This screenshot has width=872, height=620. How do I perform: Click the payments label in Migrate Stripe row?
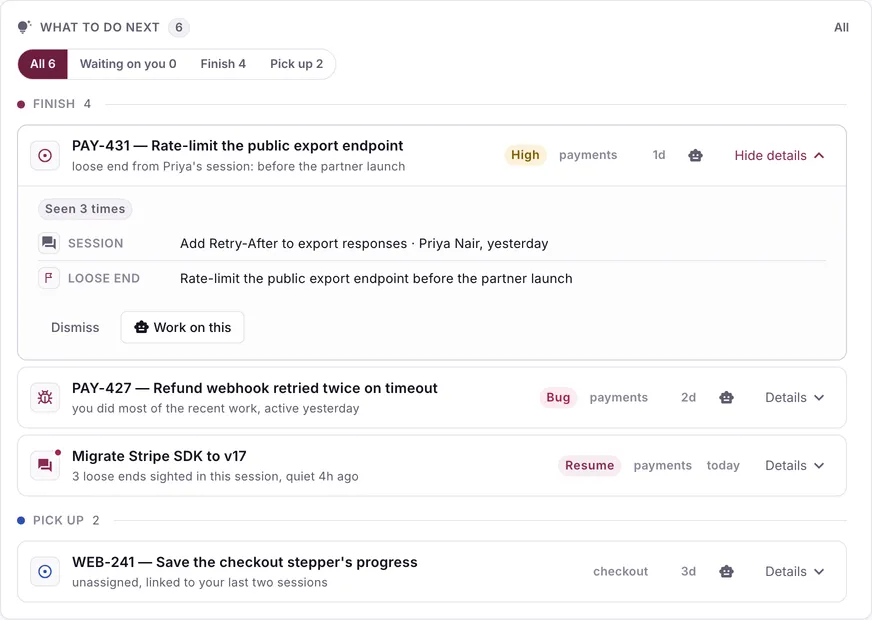coord(662,465)
